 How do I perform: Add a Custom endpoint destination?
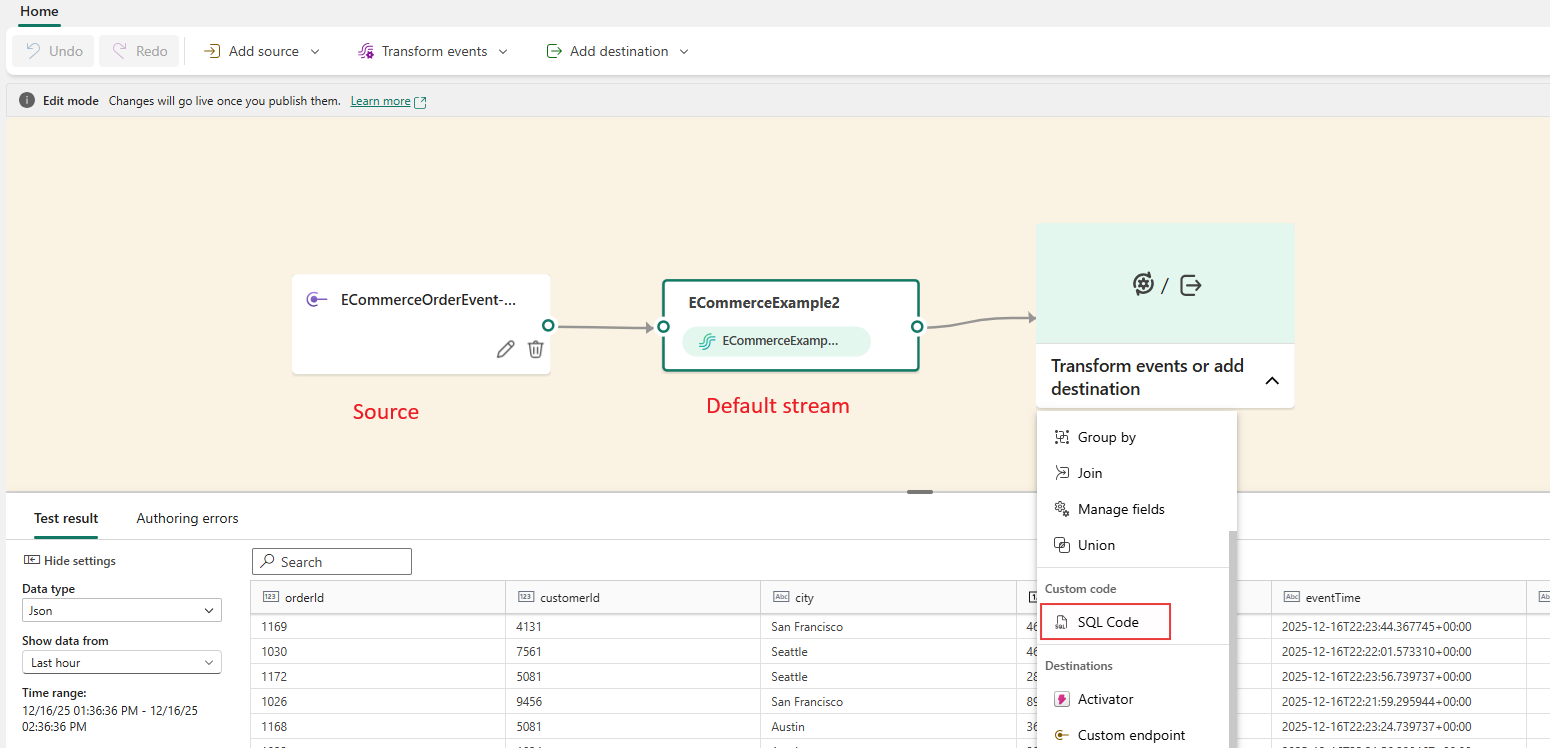coord(1062,734)
